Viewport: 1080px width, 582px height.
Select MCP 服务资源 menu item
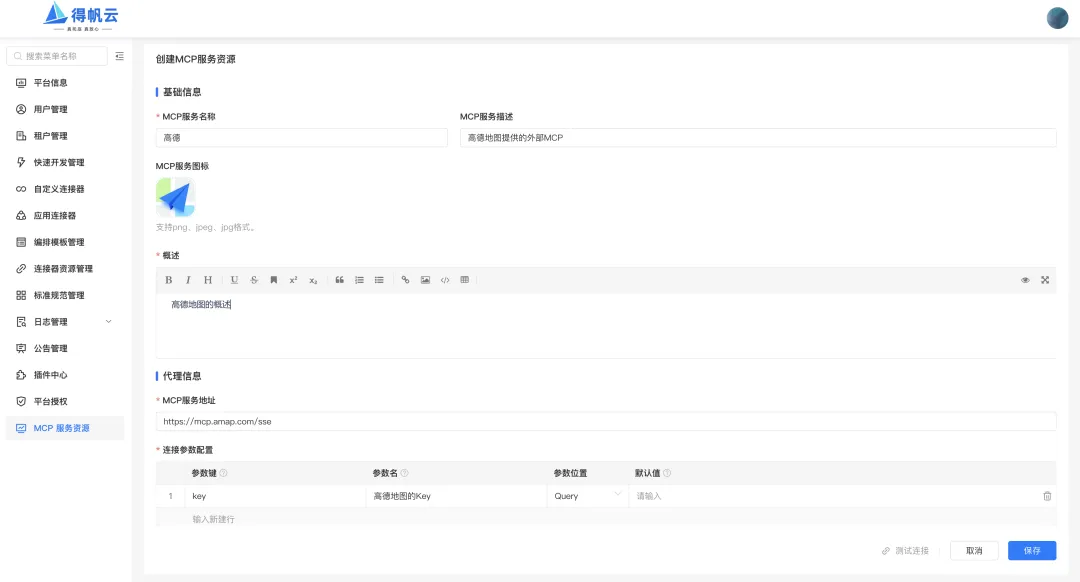65,428
